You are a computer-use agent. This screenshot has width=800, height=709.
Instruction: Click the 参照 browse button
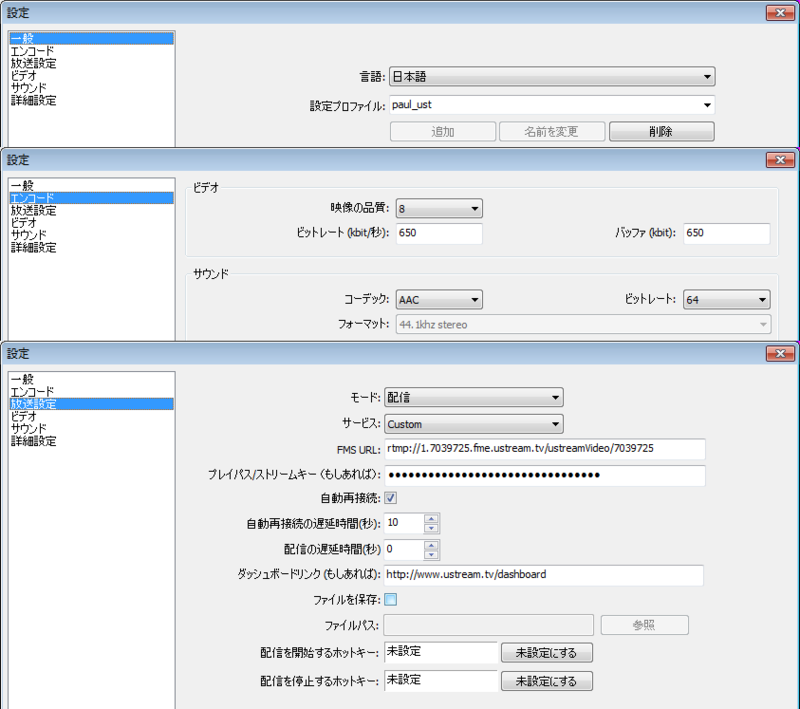[x=645, y=624]
